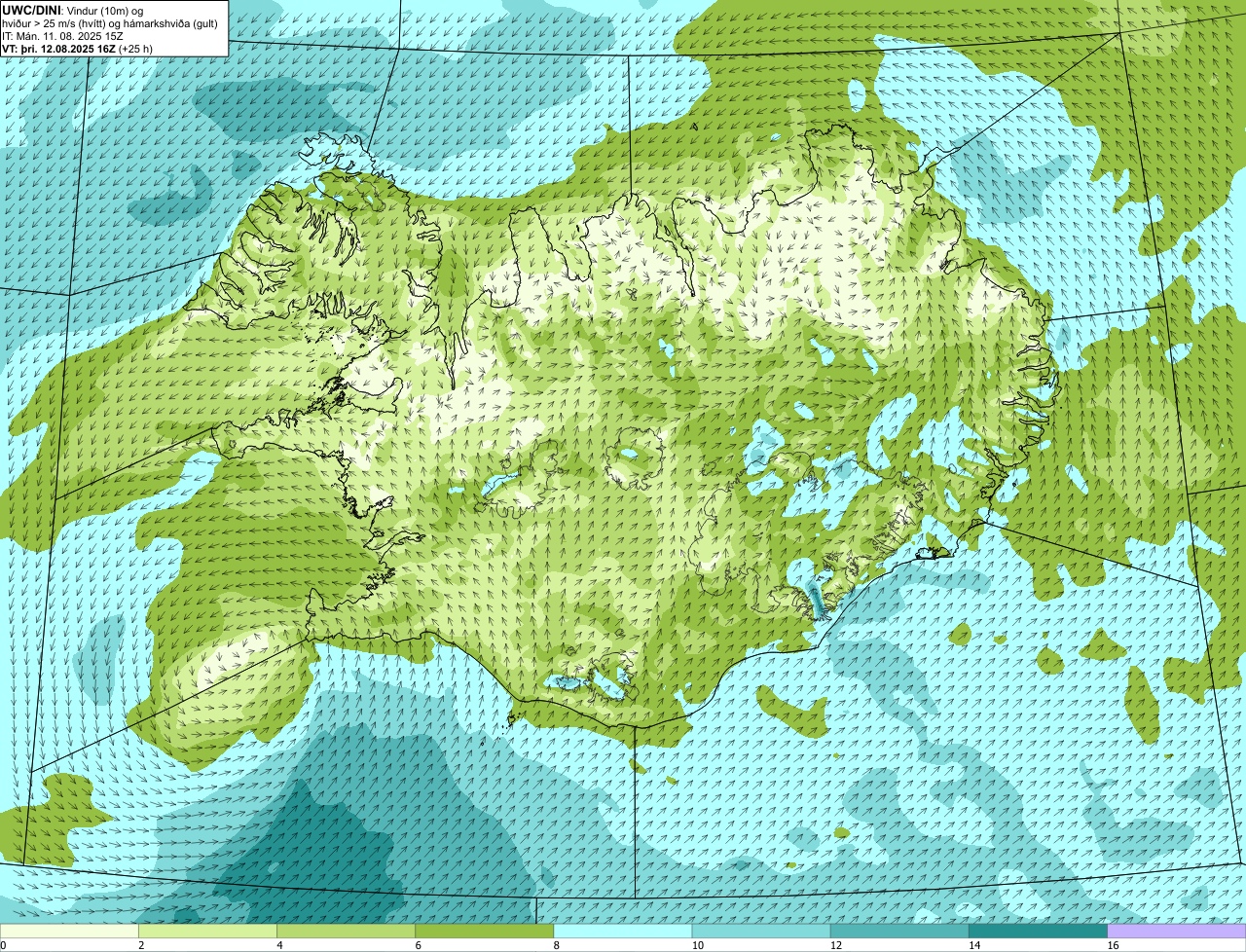Click the scale label "12"
This screenshot has width=1246, height=952.
point(835,945)
